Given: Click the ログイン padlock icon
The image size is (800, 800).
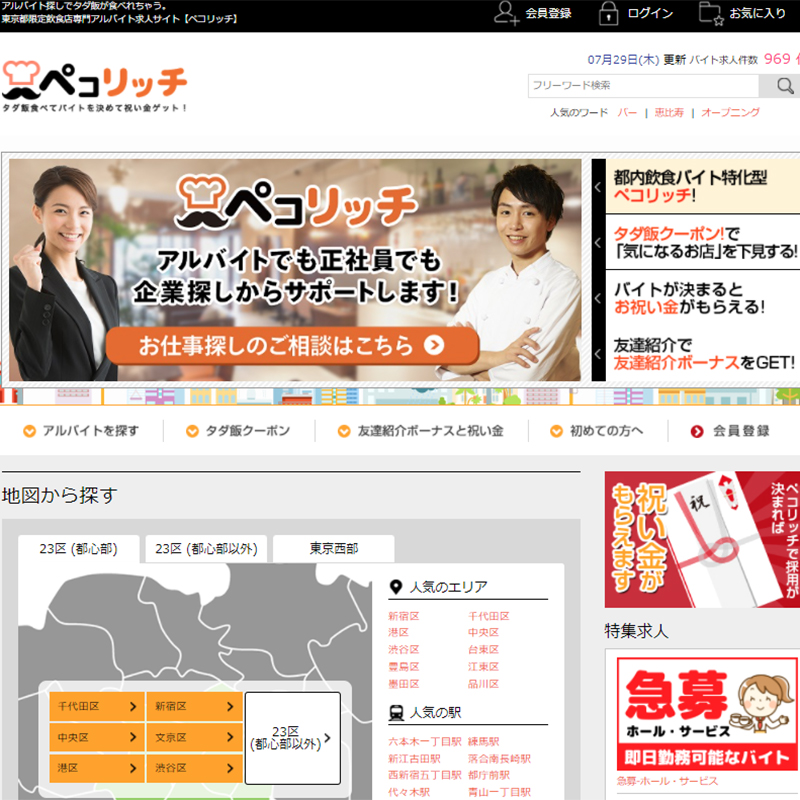Looking at the screenshot, I should coord(607,13).
